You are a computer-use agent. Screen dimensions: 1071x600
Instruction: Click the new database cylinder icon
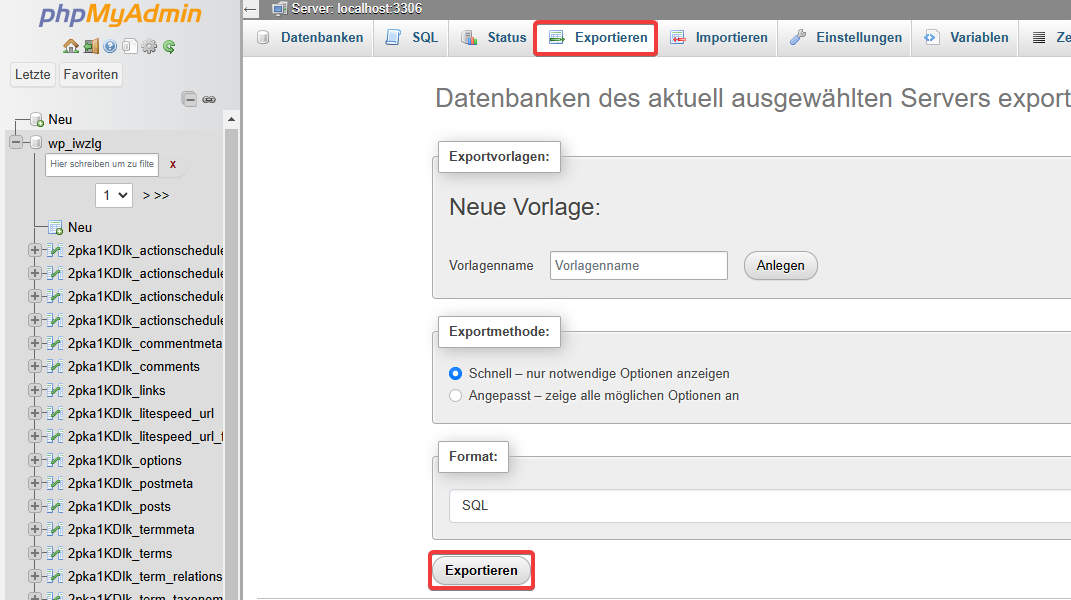tap(37, 120)
